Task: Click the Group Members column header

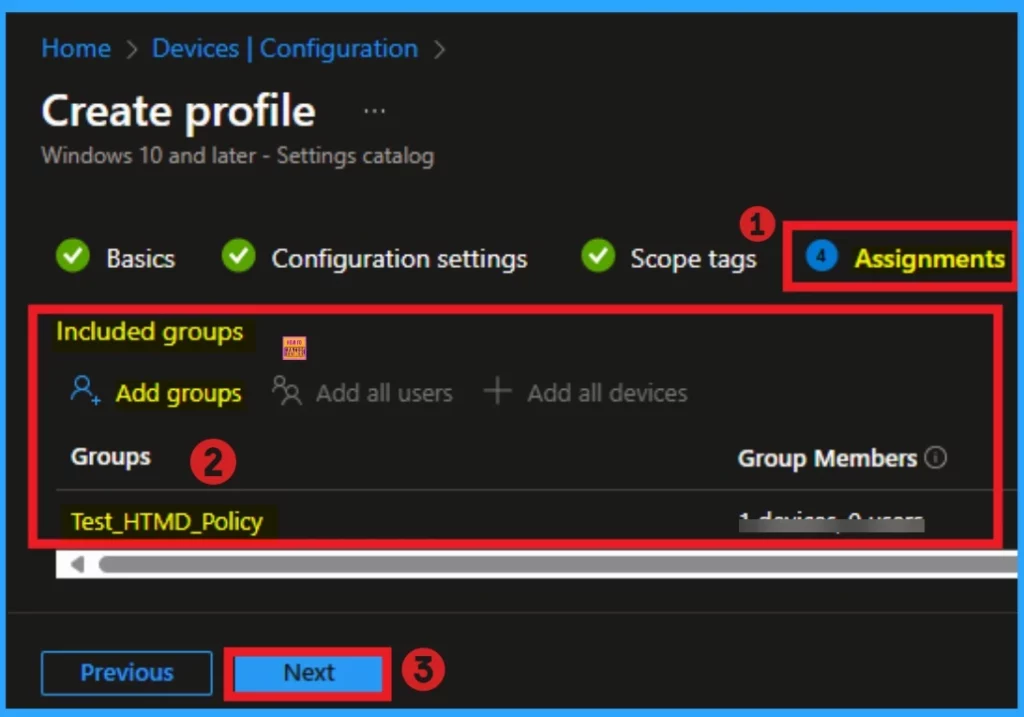Action: coord(827,458)
